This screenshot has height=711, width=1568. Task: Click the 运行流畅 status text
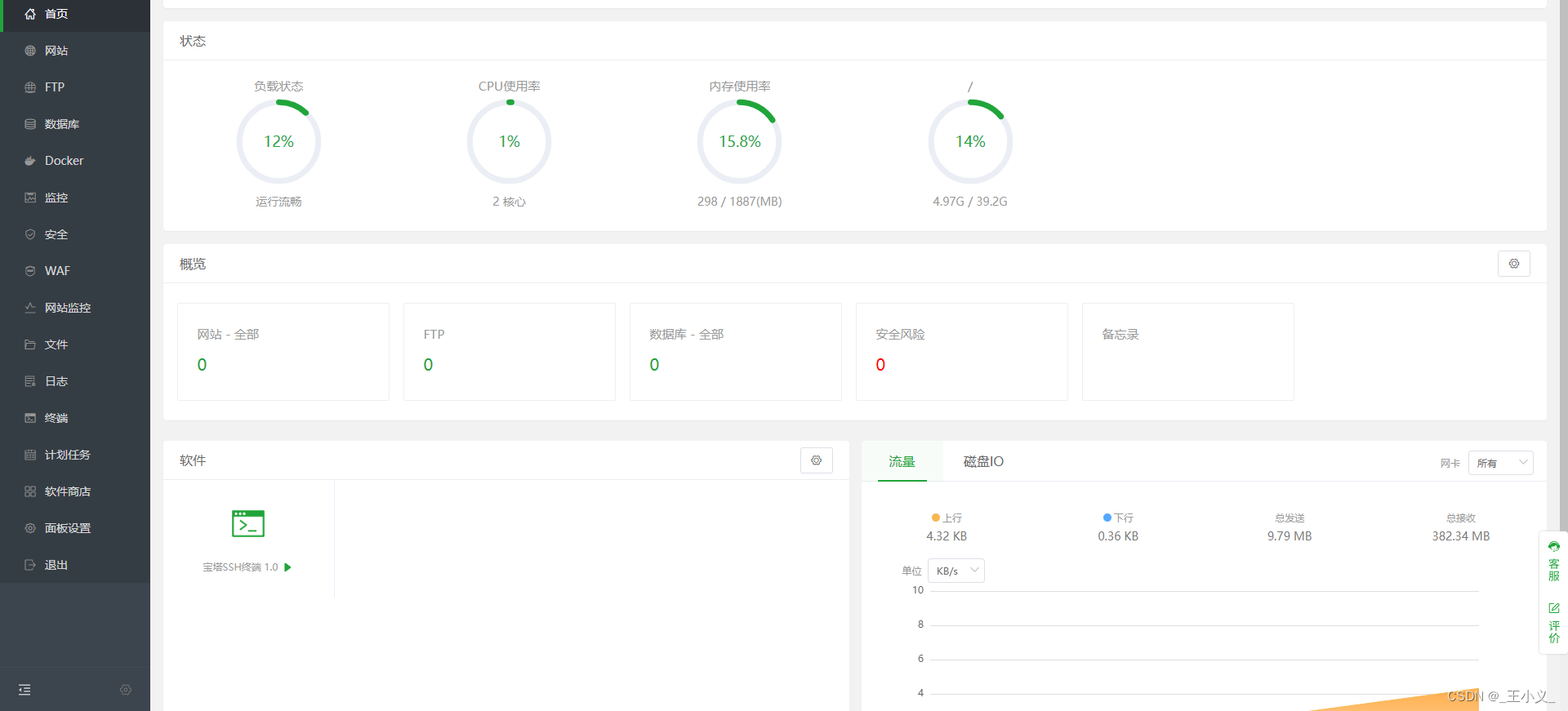pos(278,202)
